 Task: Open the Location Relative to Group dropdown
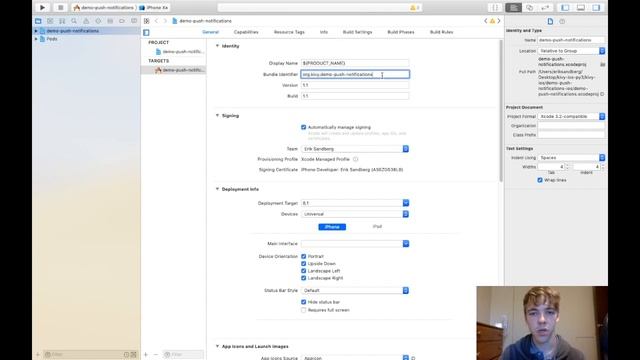point(571,51)
